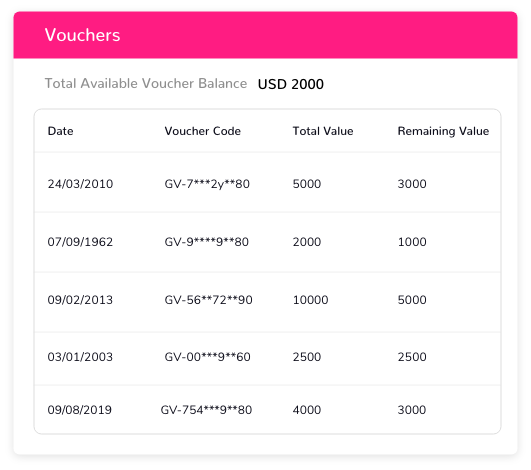This screenshot has height=470, width=531.
Task: Click the date 07/09/1962 row
Action: [268, 242]
